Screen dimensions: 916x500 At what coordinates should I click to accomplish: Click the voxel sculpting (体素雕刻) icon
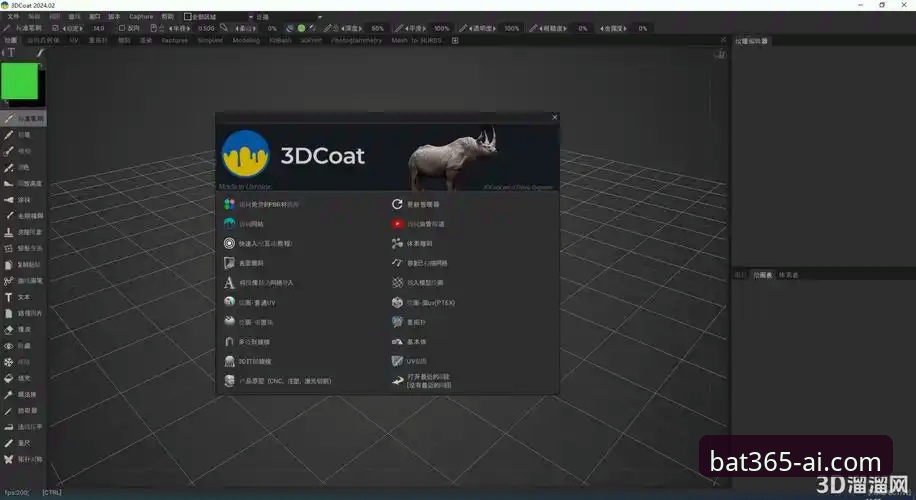(397, 244)
